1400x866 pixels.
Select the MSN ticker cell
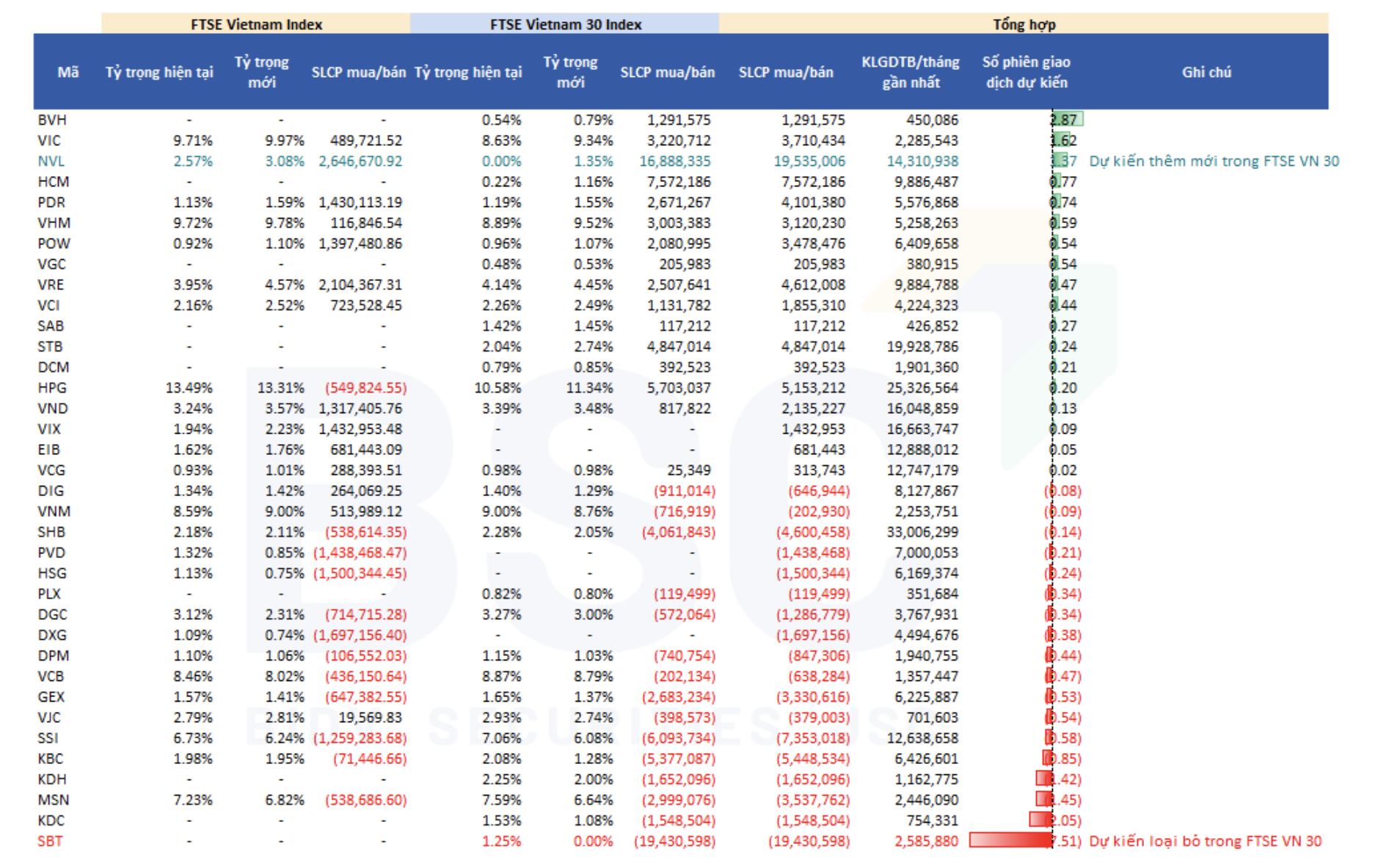[x=54, y=800]
